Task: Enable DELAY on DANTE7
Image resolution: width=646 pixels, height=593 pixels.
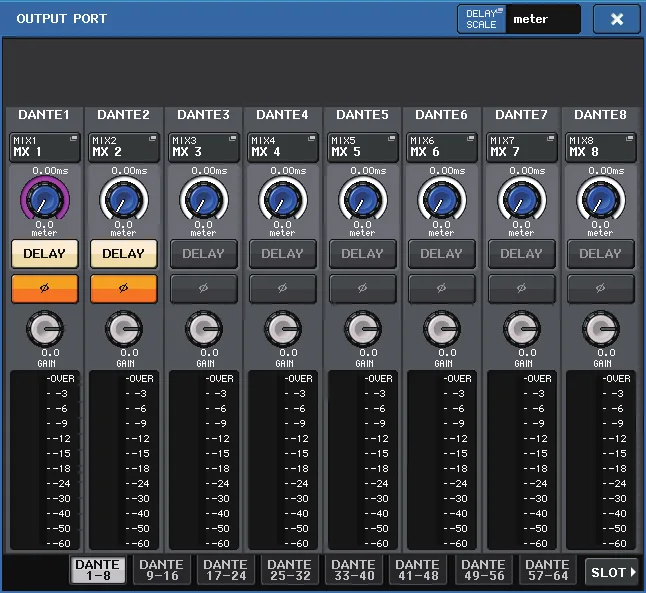Action: click(522, 254)
